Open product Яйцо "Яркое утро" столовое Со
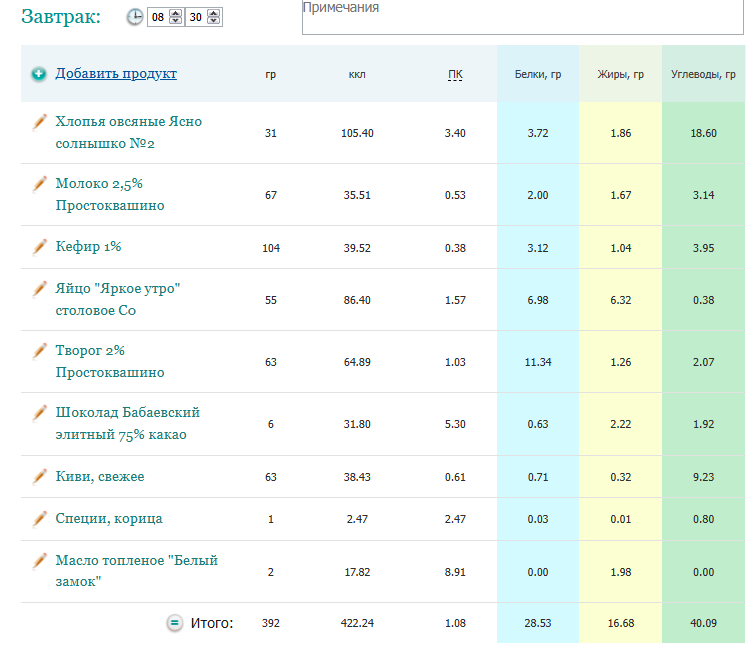 click(x=118, y=299)
